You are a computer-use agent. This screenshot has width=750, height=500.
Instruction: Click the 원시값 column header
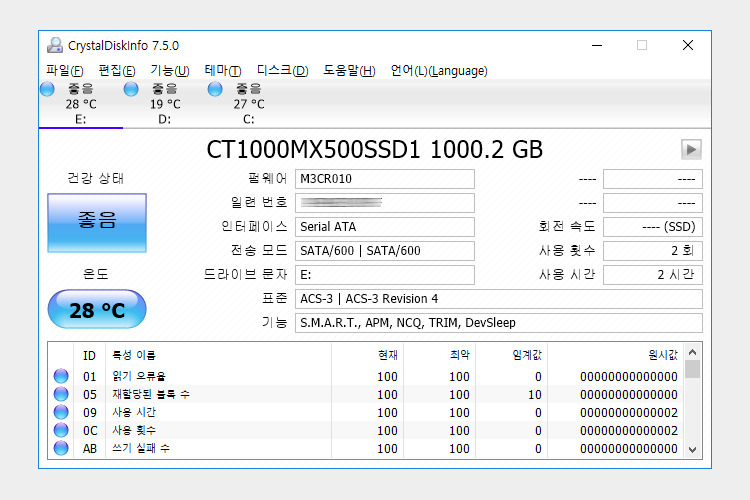click(x=616, y=356)
